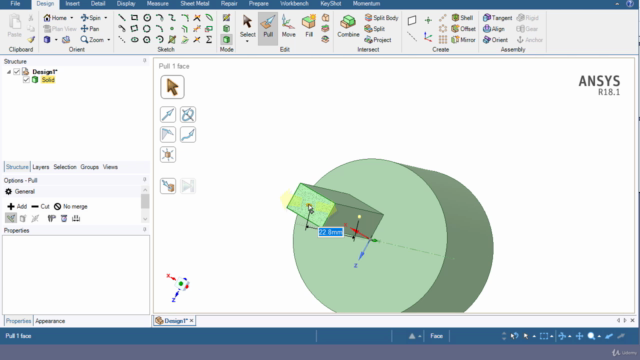Select the Solid item in Structure tree

[48, 80]
